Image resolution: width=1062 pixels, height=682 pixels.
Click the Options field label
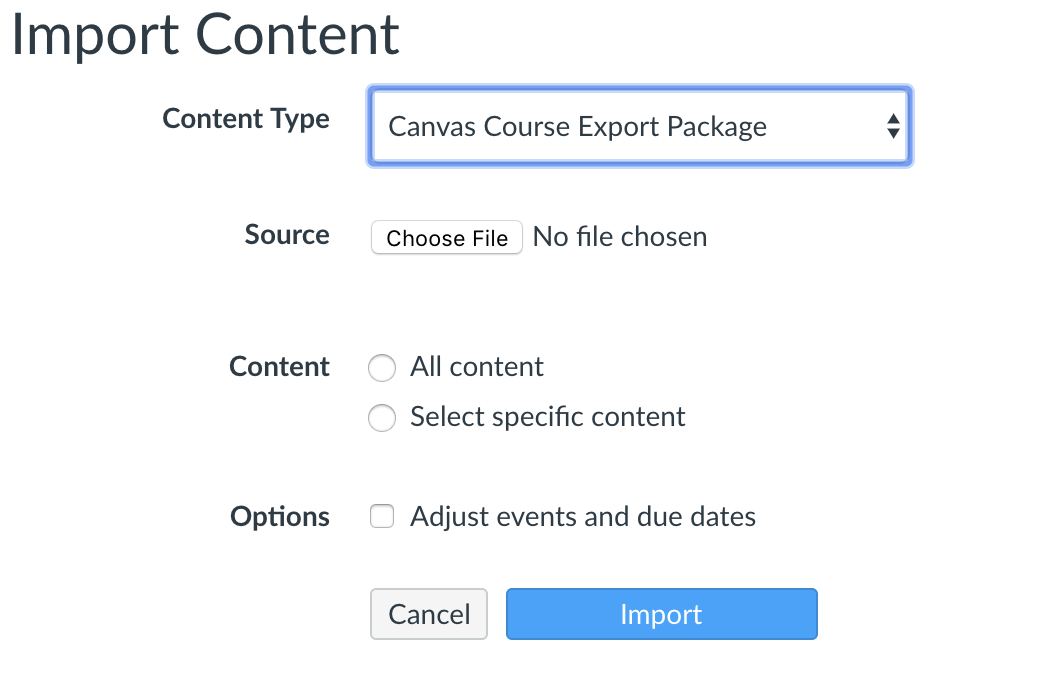(280, 517)
